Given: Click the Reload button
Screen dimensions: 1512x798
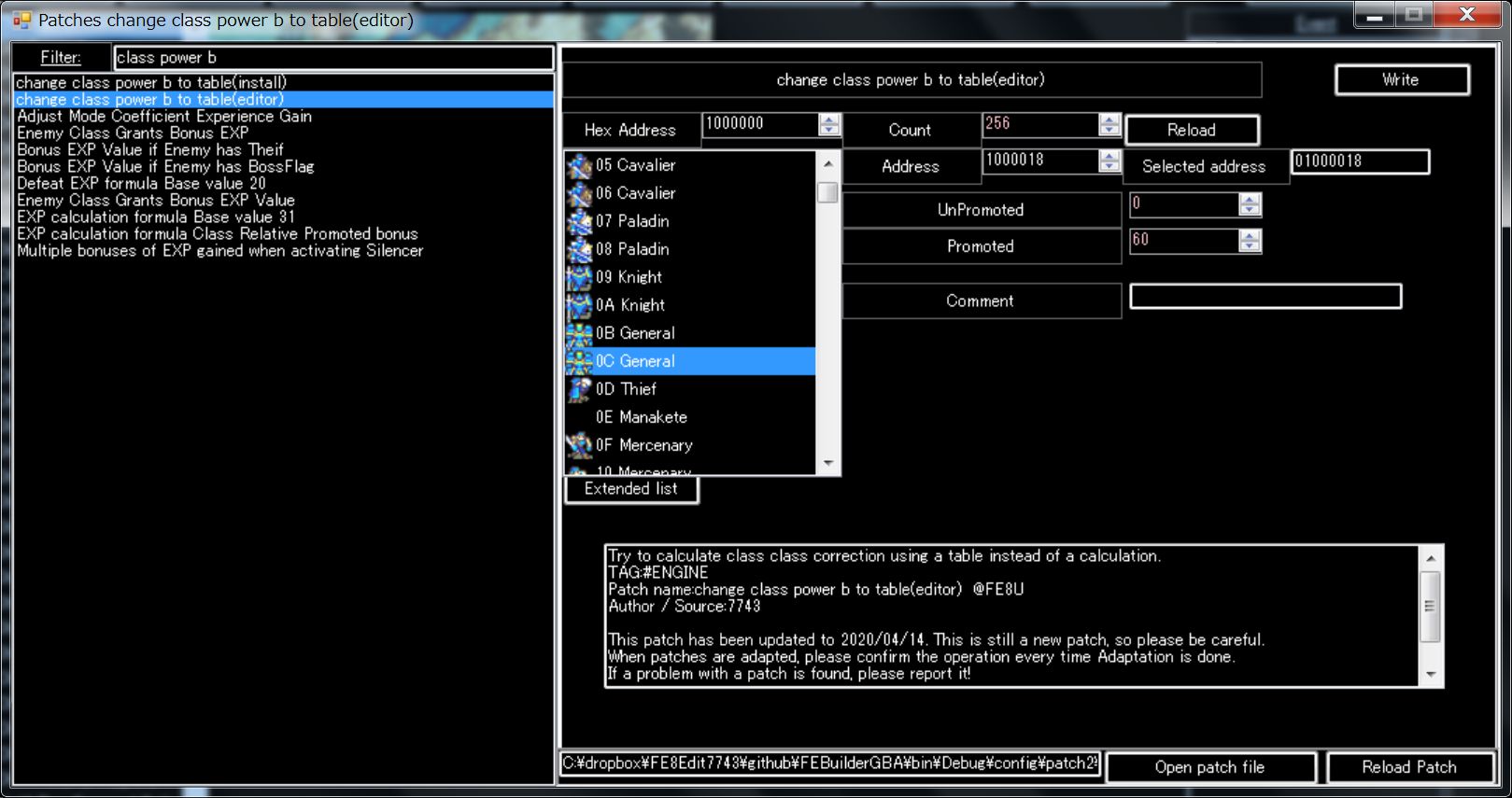Looking at the screenshot, I should [x=1191, y=131].
